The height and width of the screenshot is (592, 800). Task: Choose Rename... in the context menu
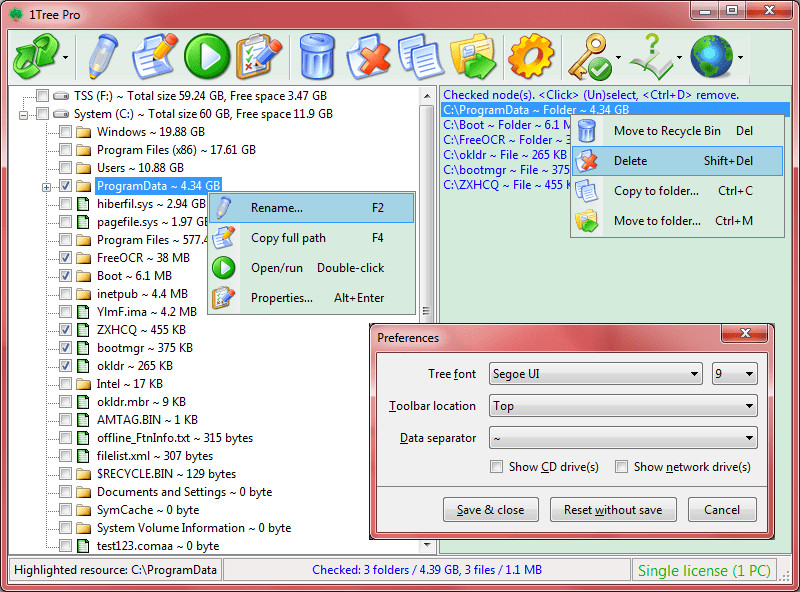pyautogui.click(x=312, y=208)
